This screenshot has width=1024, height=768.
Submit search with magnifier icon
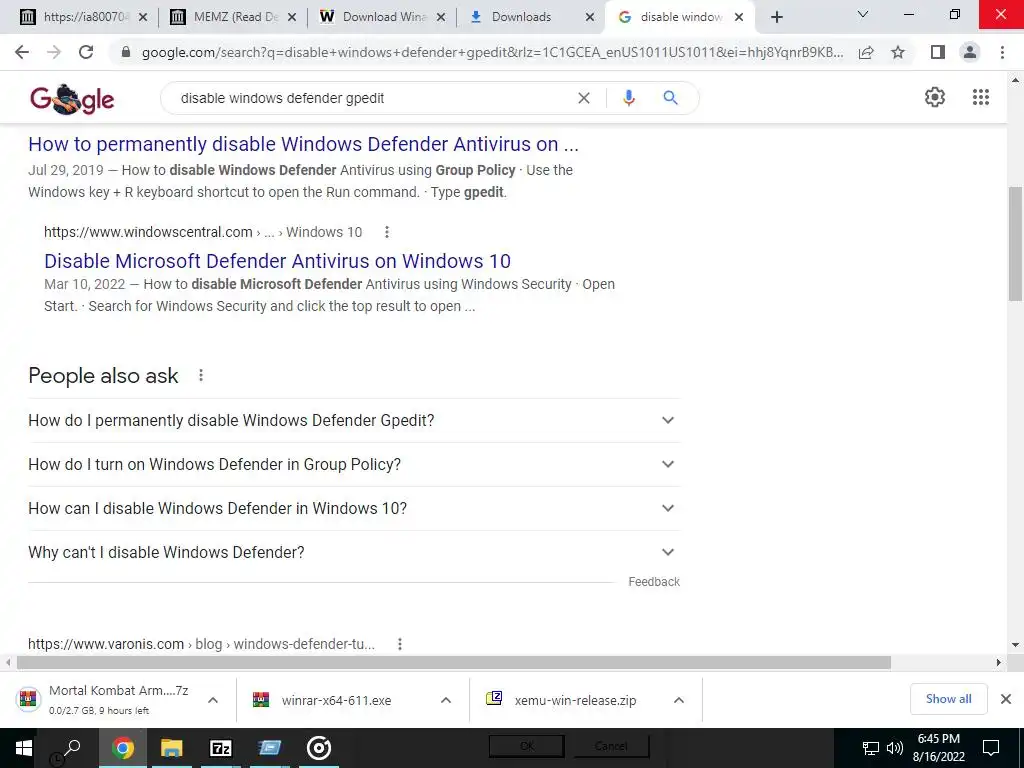pos(670,98)
